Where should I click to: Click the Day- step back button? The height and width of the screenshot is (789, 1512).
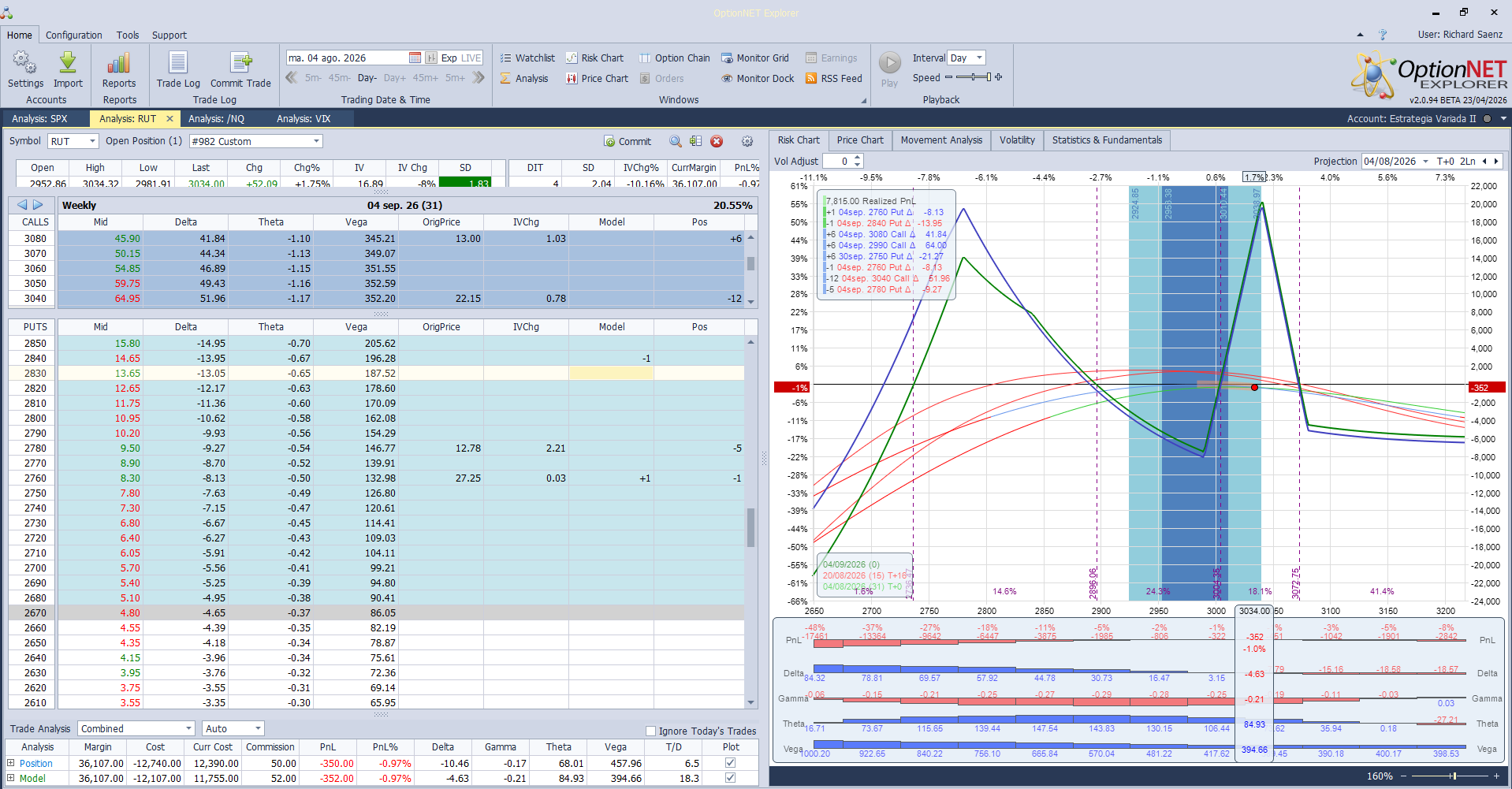coord(367,78)
